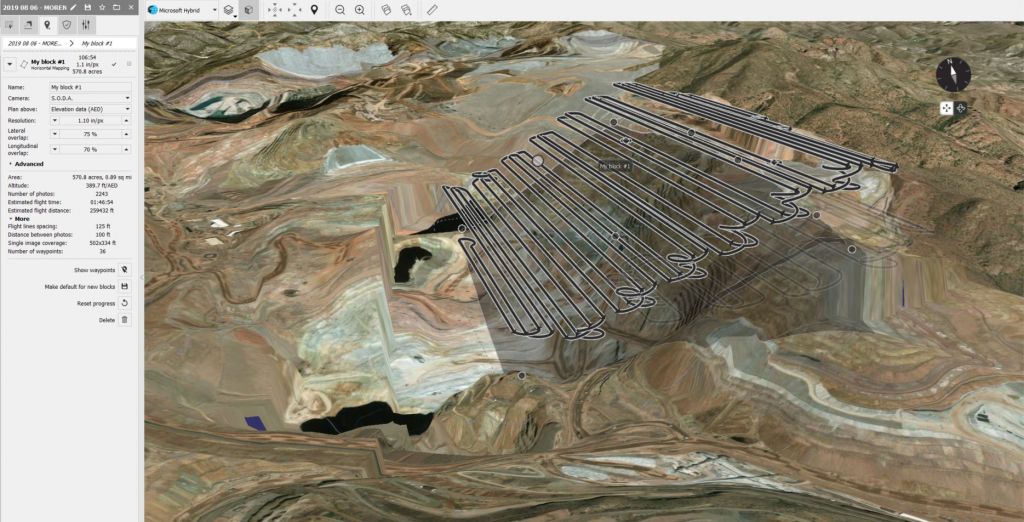Click Make default for new blocks save button
Image resolution: width=1024 pixels, height=522 pixels.
(124, 287)
